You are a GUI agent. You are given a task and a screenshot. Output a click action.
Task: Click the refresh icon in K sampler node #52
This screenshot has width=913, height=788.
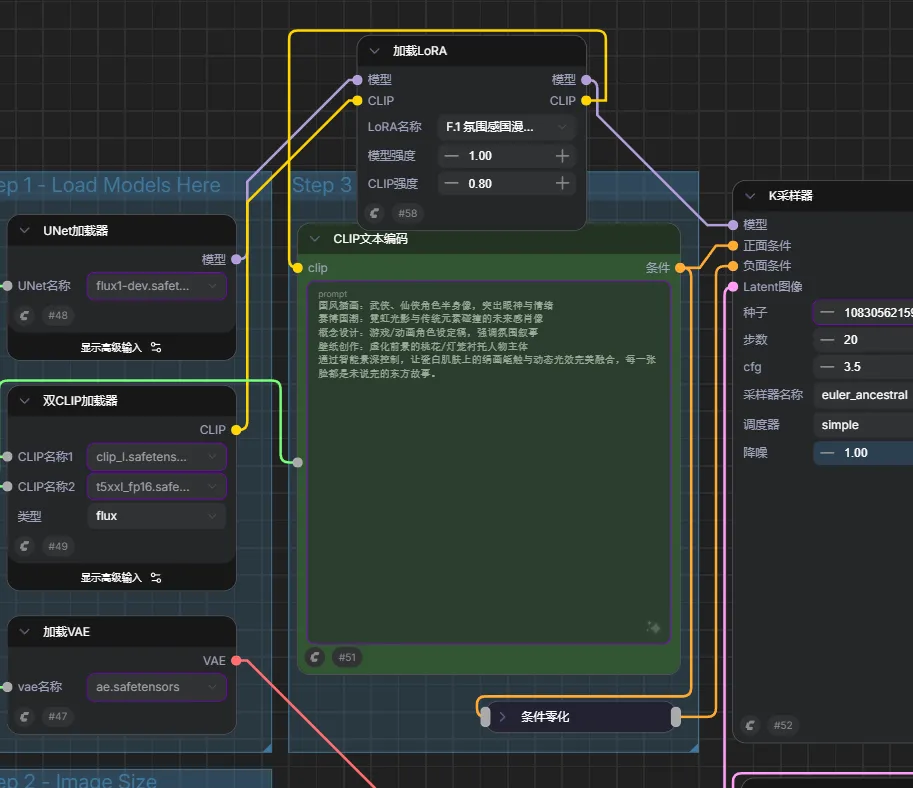pos(750,725)
